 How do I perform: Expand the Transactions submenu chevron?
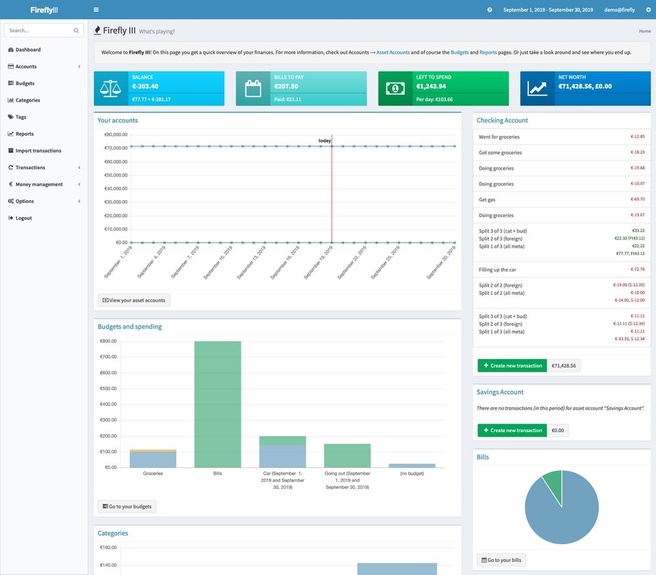(x=79, y=167)
